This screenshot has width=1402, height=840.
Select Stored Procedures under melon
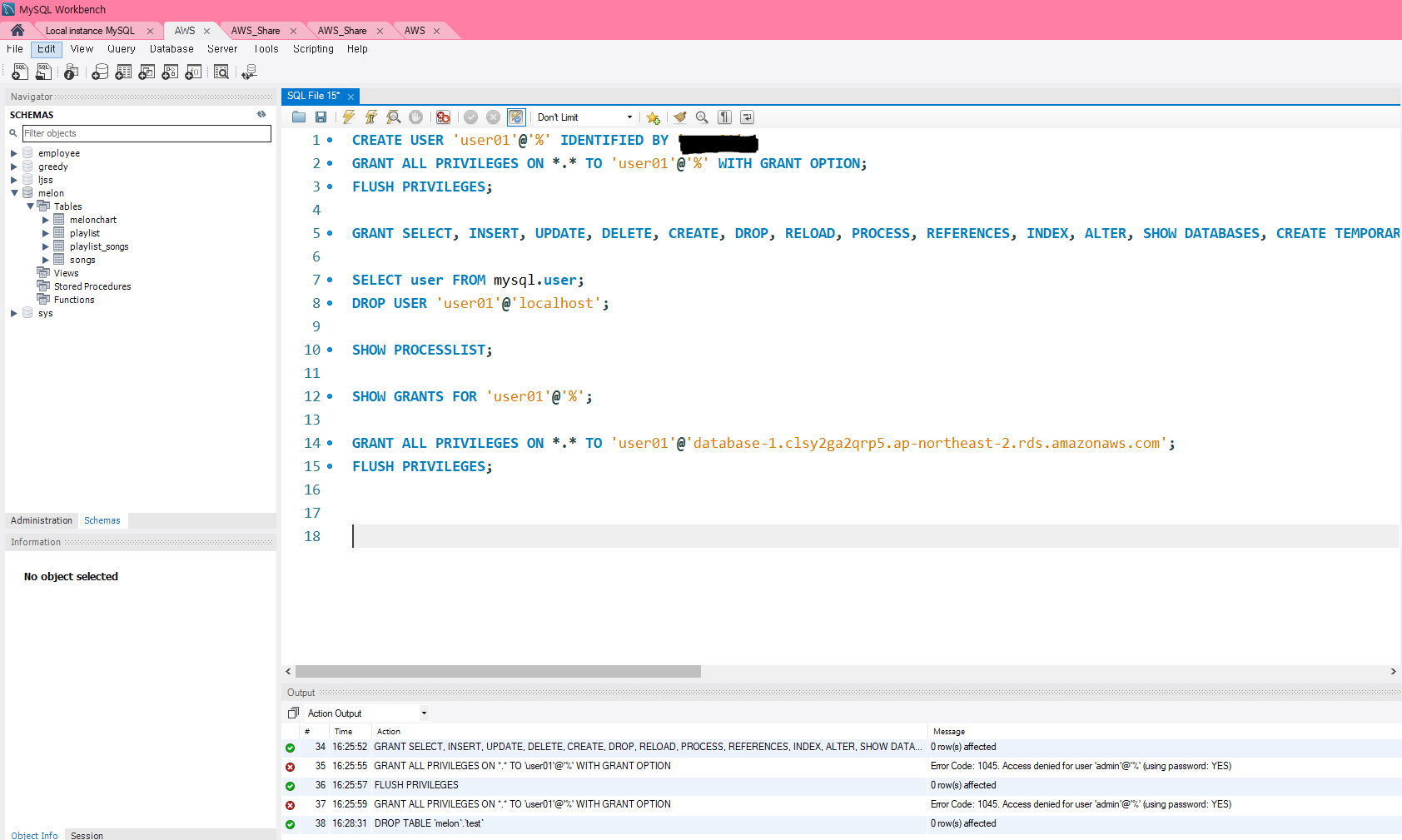[92, 286]
